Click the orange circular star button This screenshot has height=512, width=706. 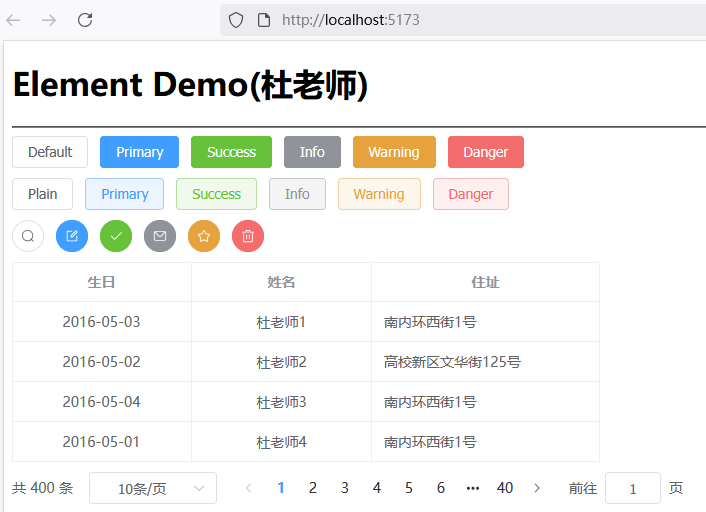coord(204,236)
